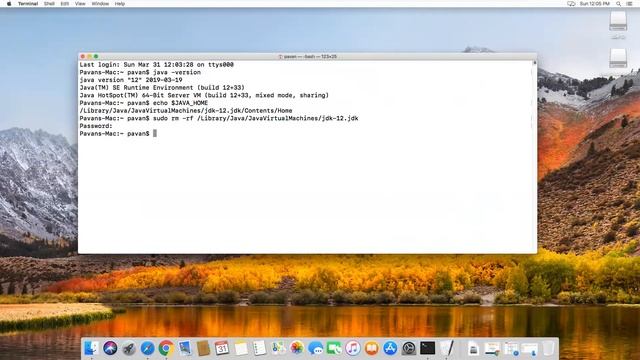Viewport: 640px width, 360px height.
Task: Open Launchpad rocket icon in Dock
Action: tap(129, 348)
